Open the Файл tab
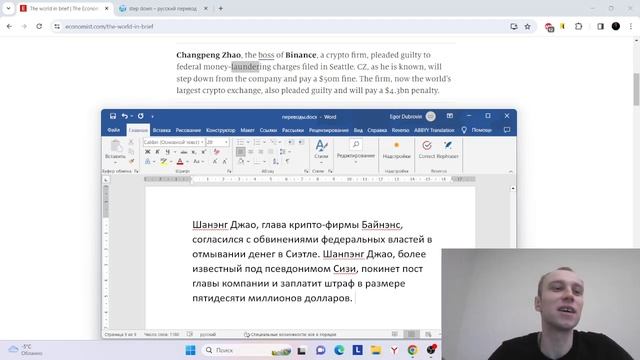This screenshot has height=360, width=640. [113, 130]
